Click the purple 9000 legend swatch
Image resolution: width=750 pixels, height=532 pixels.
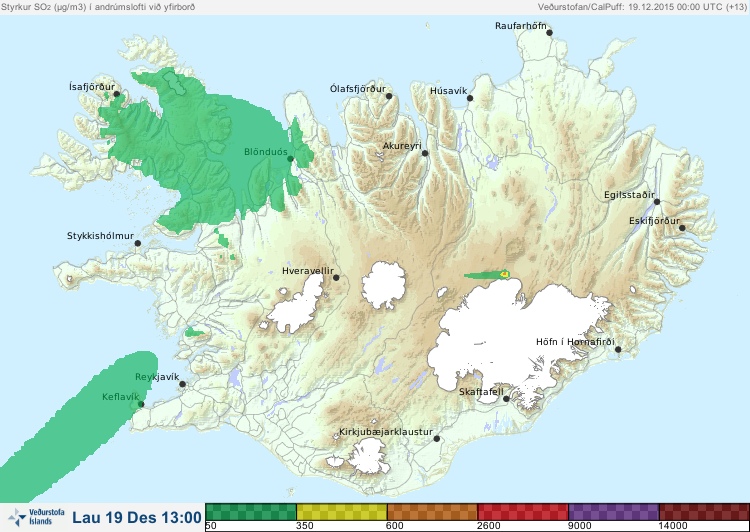[614, 512]
